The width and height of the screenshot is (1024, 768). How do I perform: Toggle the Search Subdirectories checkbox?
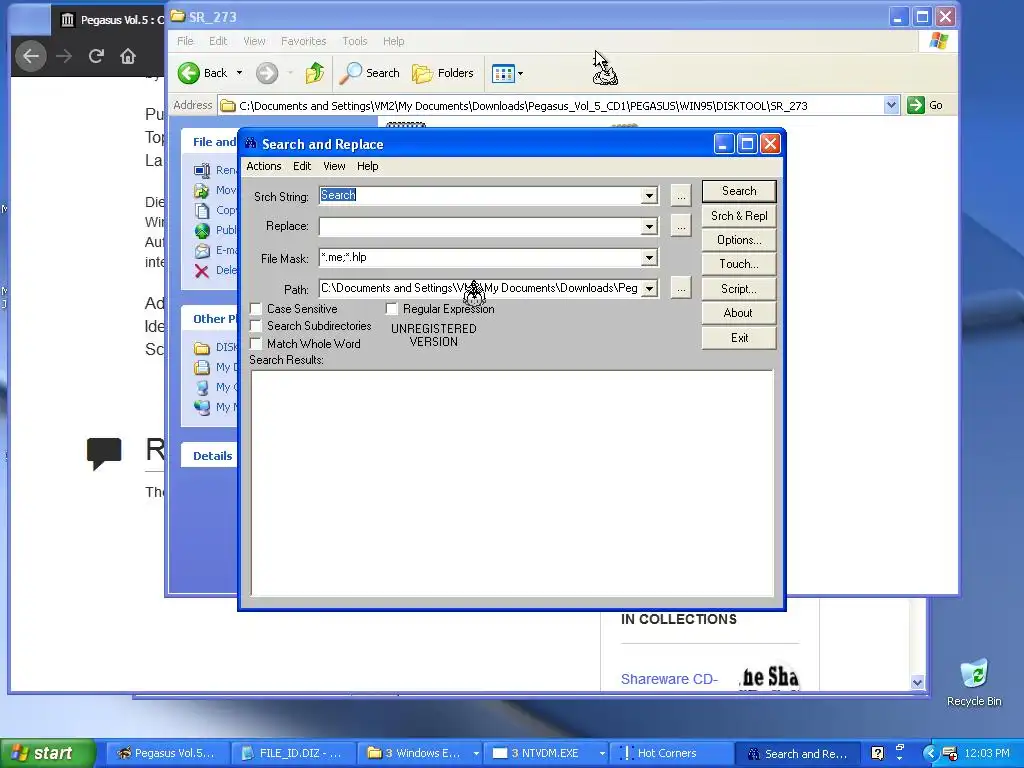click(256, 326)
